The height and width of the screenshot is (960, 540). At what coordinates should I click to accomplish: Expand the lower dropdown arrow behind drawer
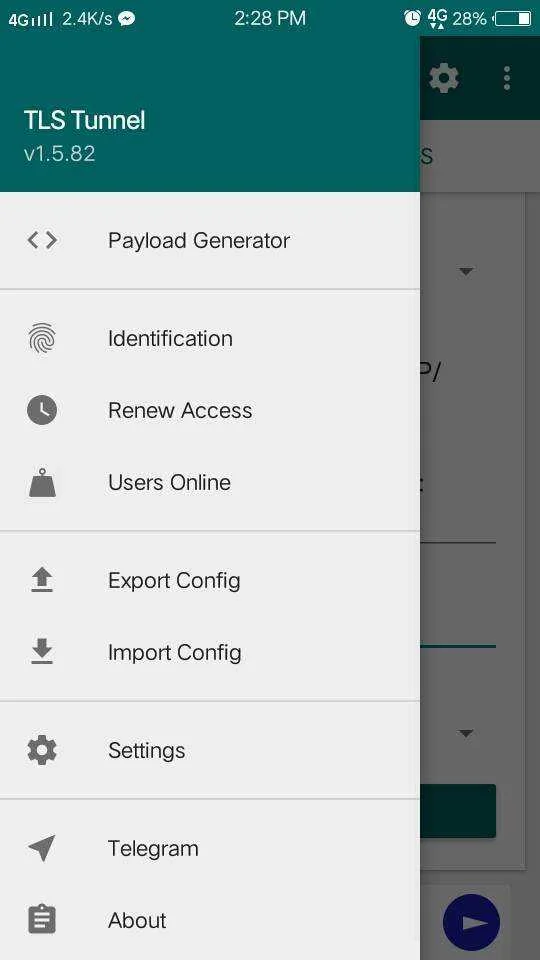click(x=467, y=733)
